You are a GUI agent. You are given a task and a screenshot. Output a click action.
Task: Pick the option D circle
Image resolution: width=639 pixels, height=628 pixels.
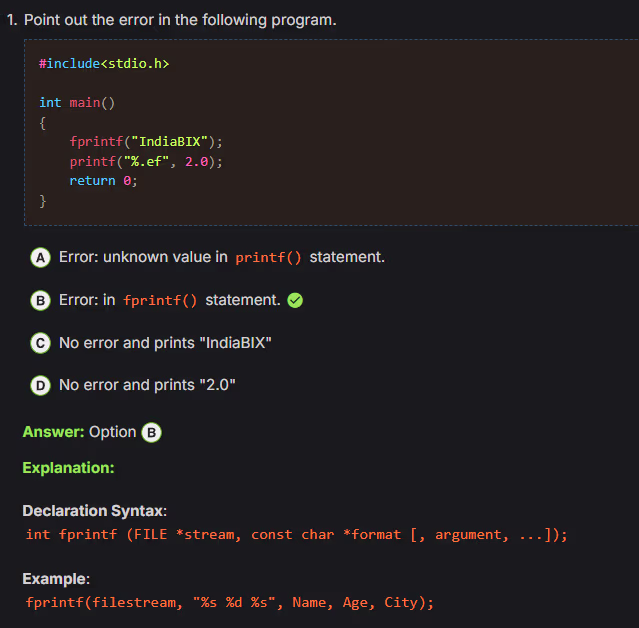coord(41,385)
